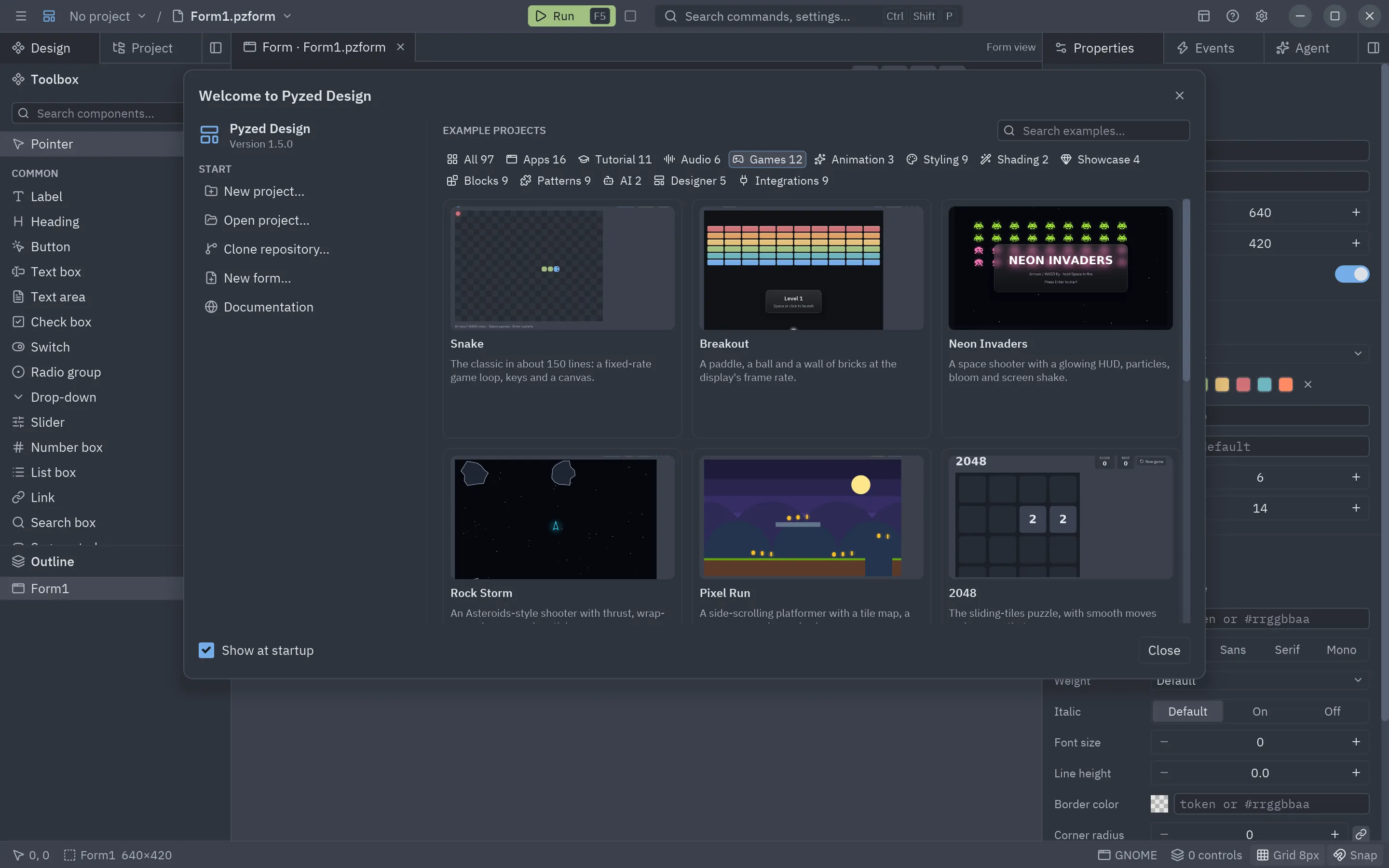This screenshot has height=868, width=1389.
Task: Select the orange color swatch in Properties
Action: click(x=1286, y=385)
